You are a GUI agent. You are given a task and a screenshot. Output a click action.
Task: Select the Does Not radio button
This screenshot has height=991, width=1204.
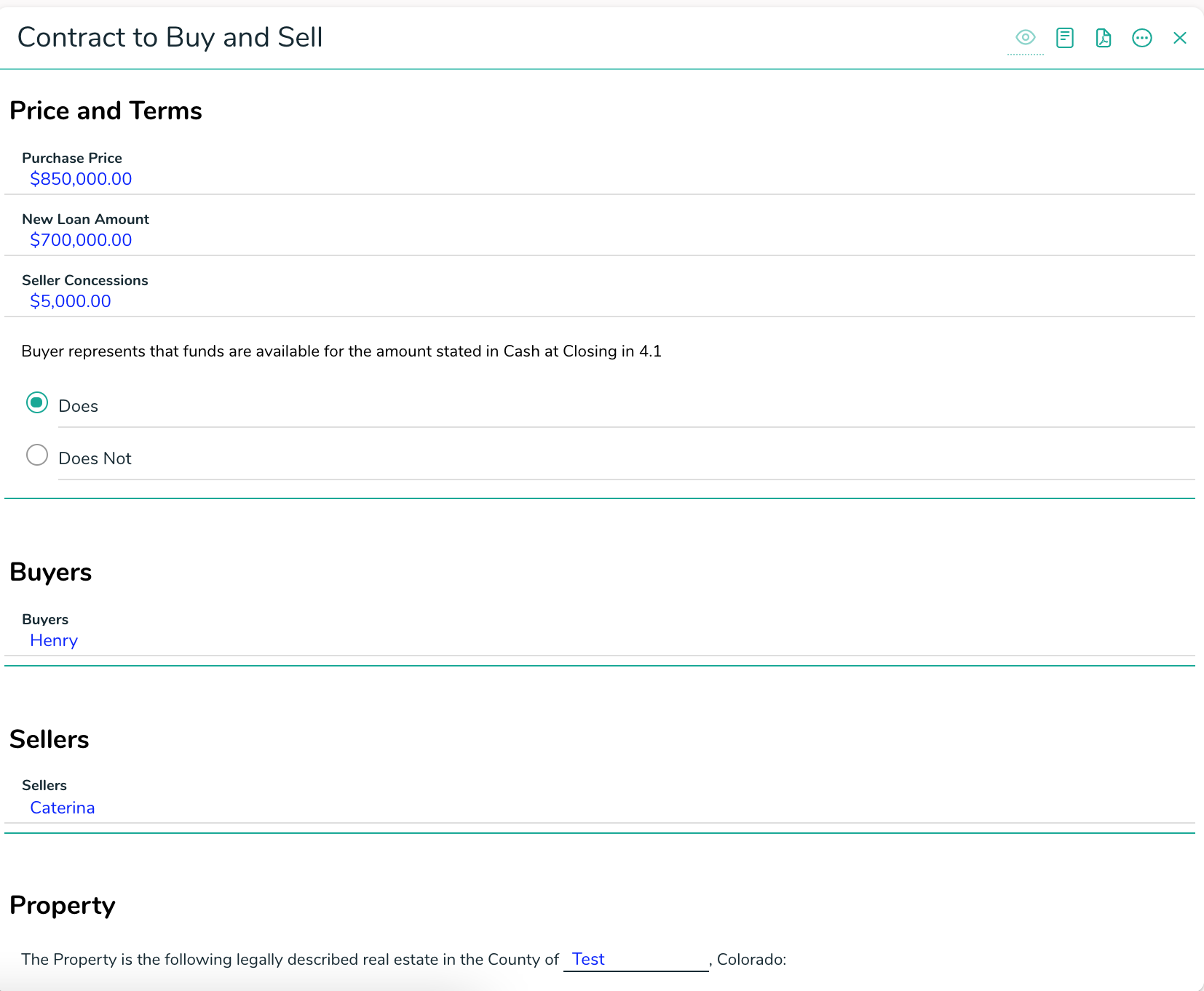(37, 455)
